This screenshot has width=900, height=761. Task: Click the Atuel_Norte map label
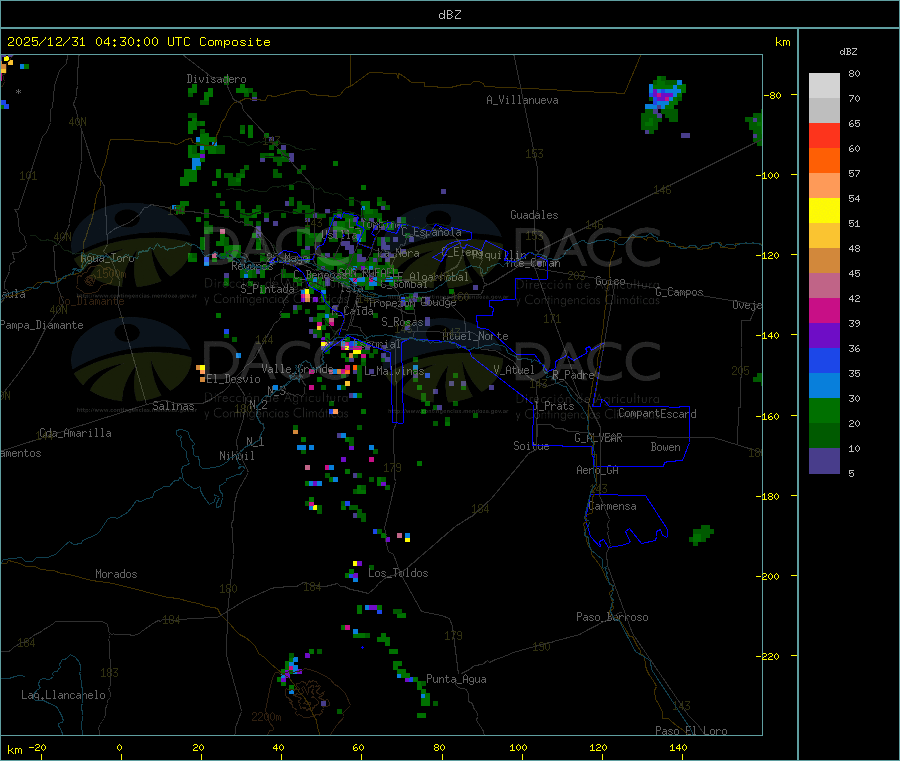[x=475, y=336]
